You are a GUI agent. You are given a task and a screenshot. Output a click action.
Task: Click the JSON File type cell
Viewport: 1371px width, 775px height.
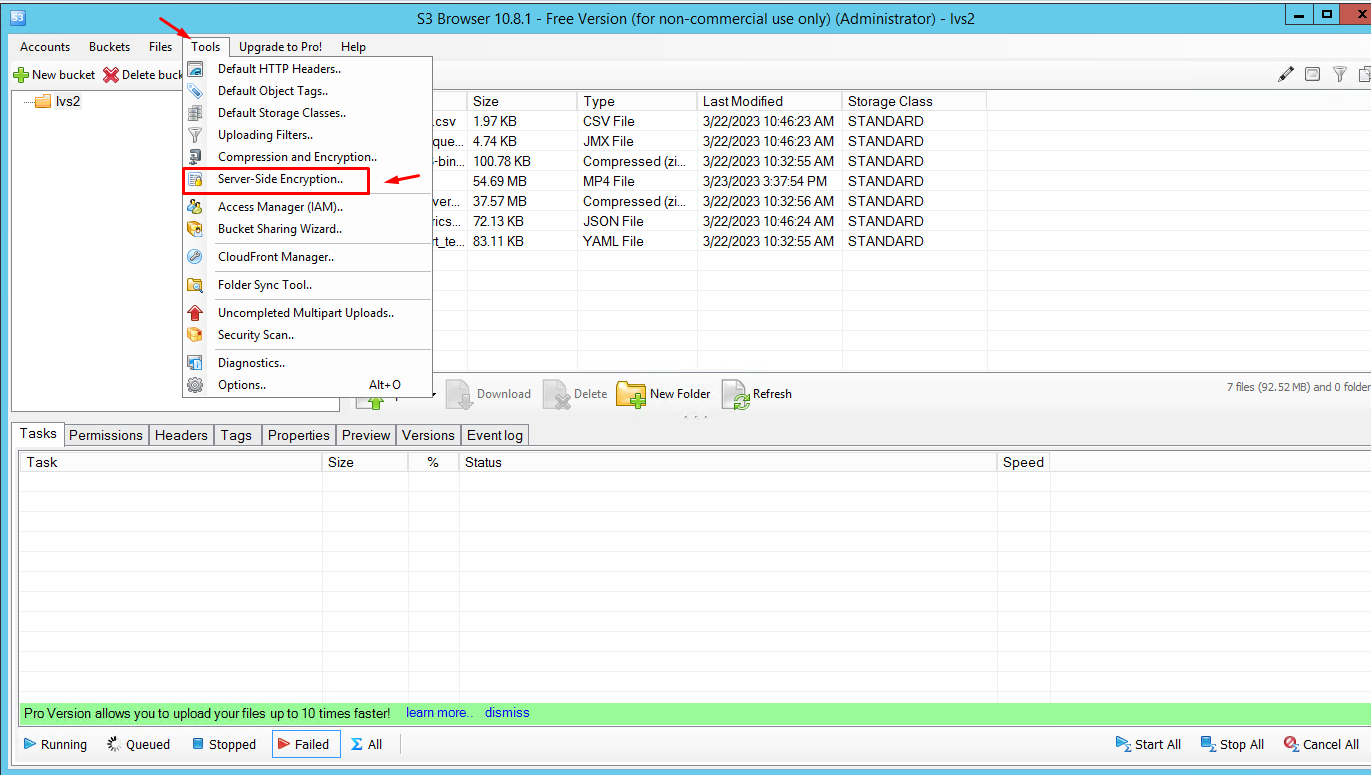point(637,221)
